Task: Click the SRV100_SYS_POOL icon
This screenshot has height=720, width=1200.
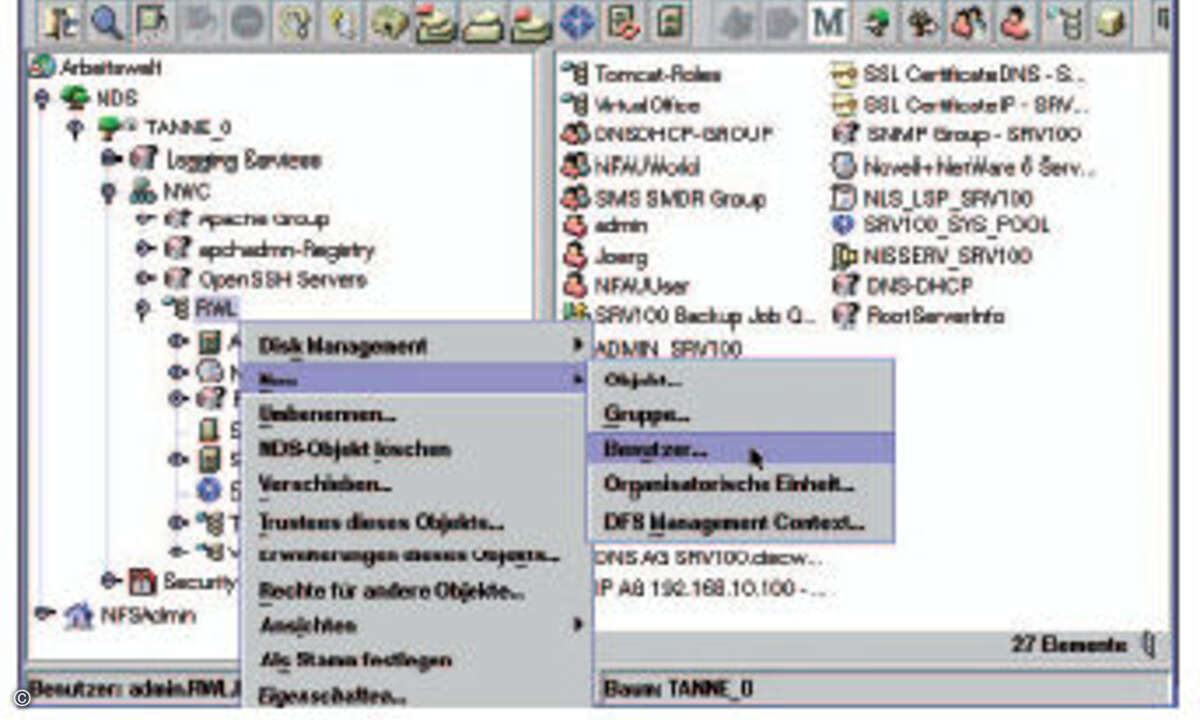Action: click(x=844, y=226)
